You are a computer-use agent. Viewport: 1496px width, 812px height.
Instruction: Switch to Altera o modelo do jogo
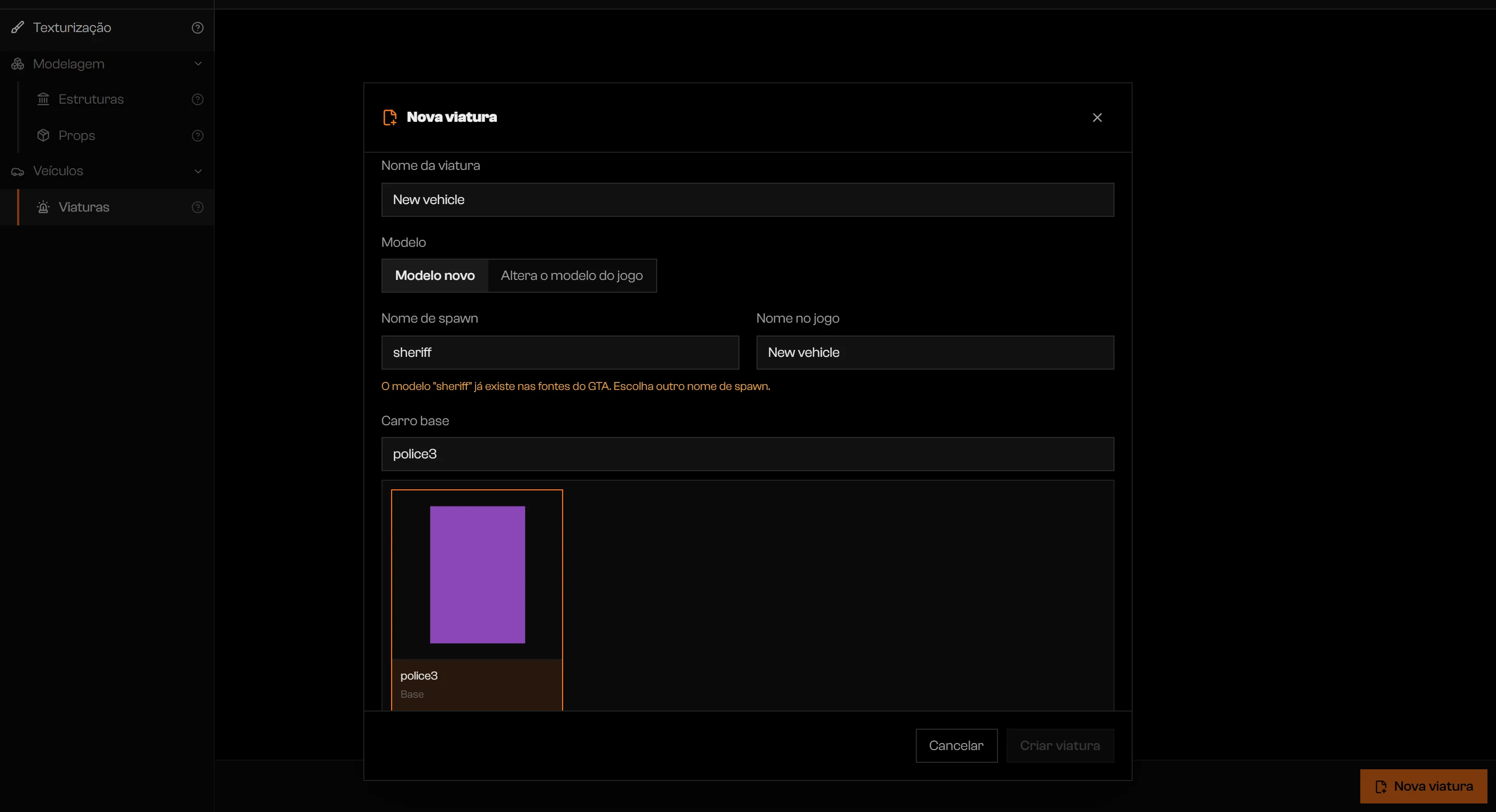click(572, 275)
